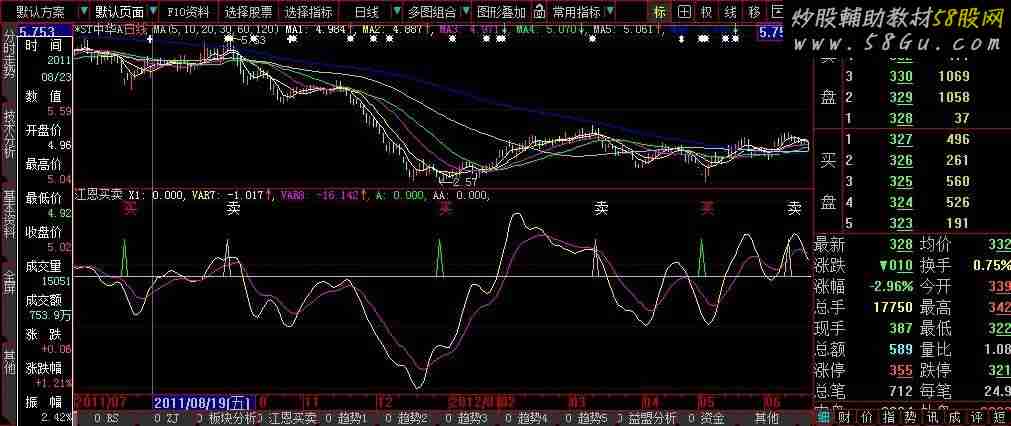This screenshot has width=1011, height=426.
Task: Open the 常用指标 dropdown arrow
Action: pos(609,12)
